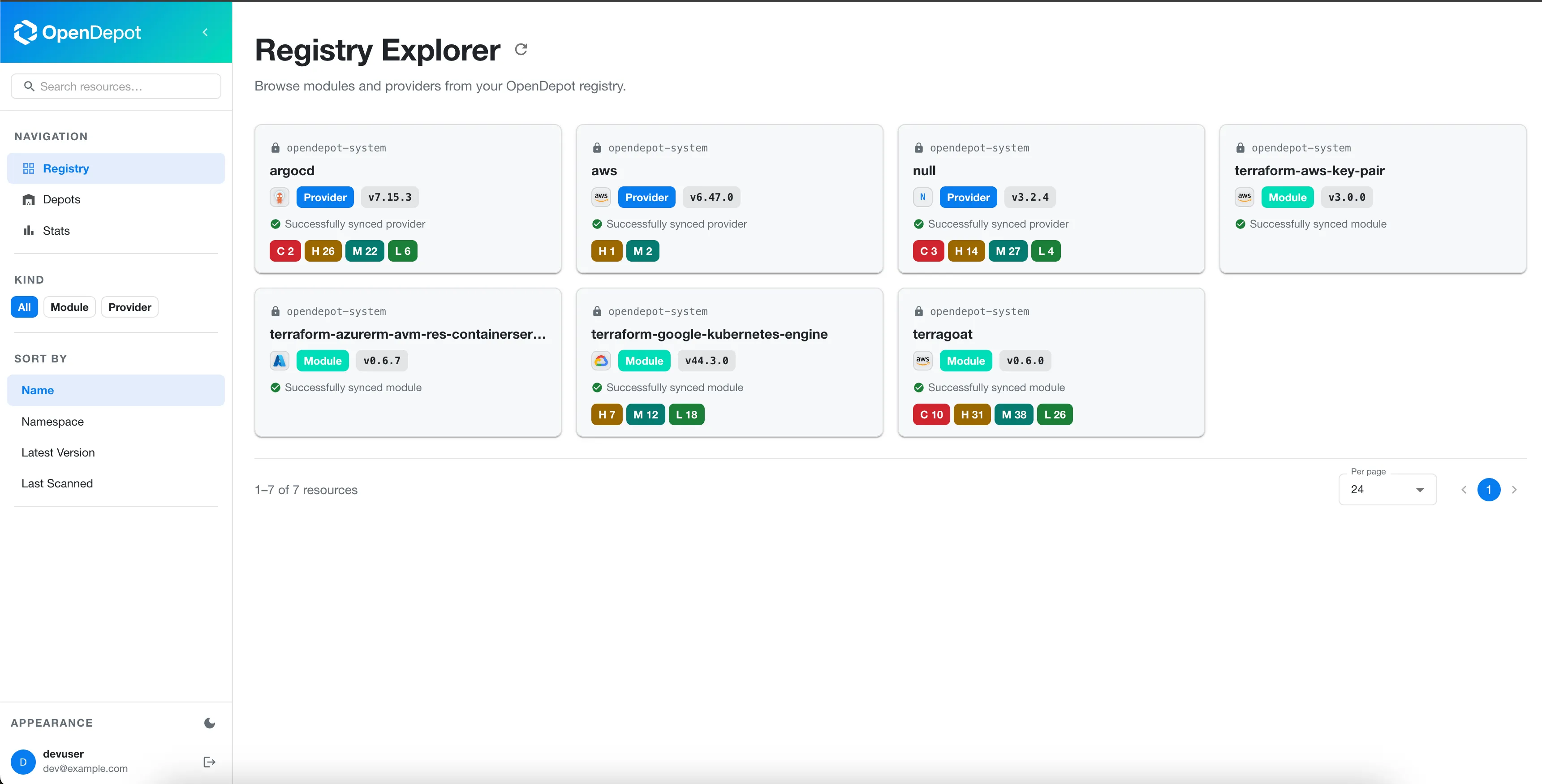Open the Per page dropdown
This screenshot has height=784, width=1542.
[x=1387, y=490]
